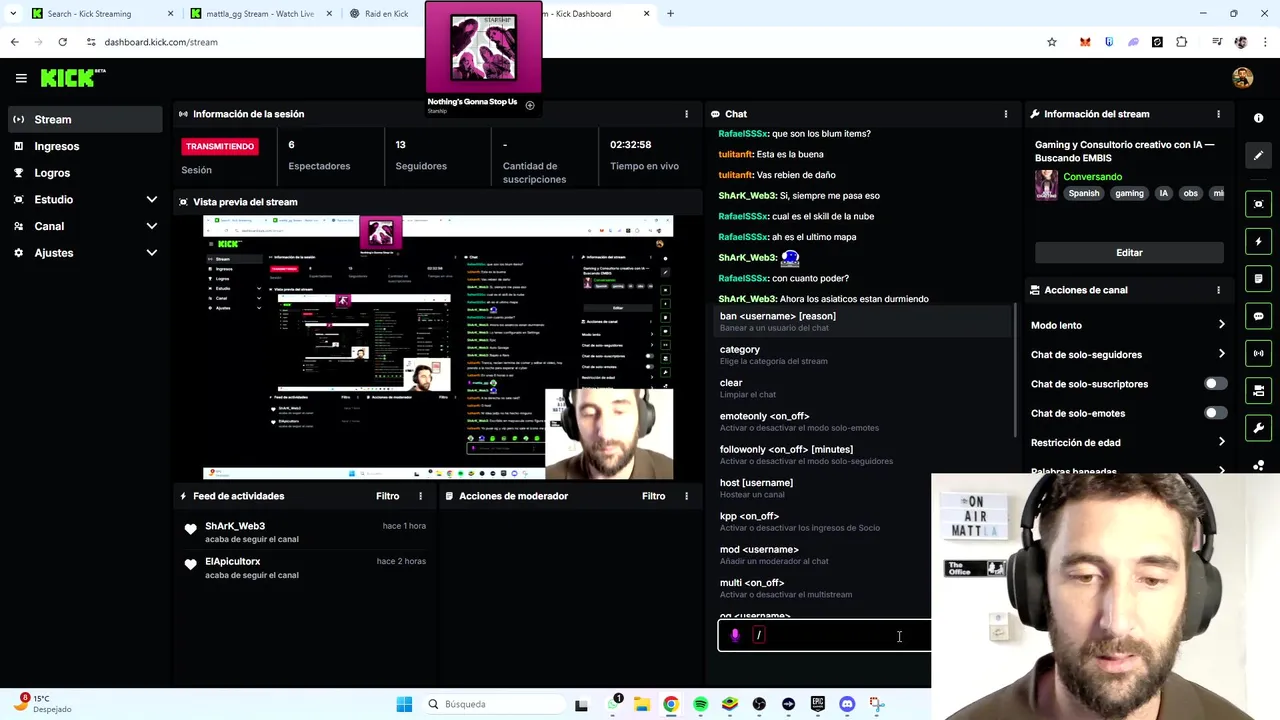Click the Editar stream info button
Viewport: 1280px width, 720px height.
1129,253
